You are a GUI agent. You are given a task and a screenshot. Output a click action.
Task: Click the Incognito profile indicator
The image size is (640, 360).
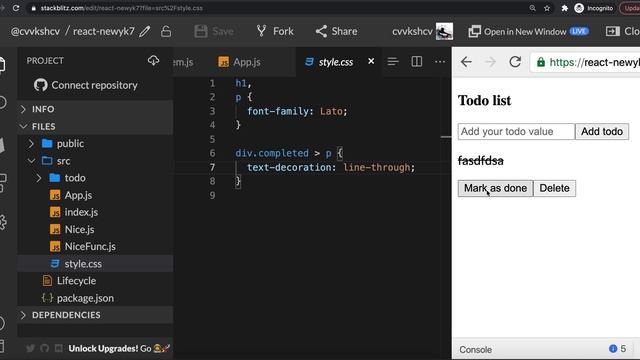(x=594, y=8)
